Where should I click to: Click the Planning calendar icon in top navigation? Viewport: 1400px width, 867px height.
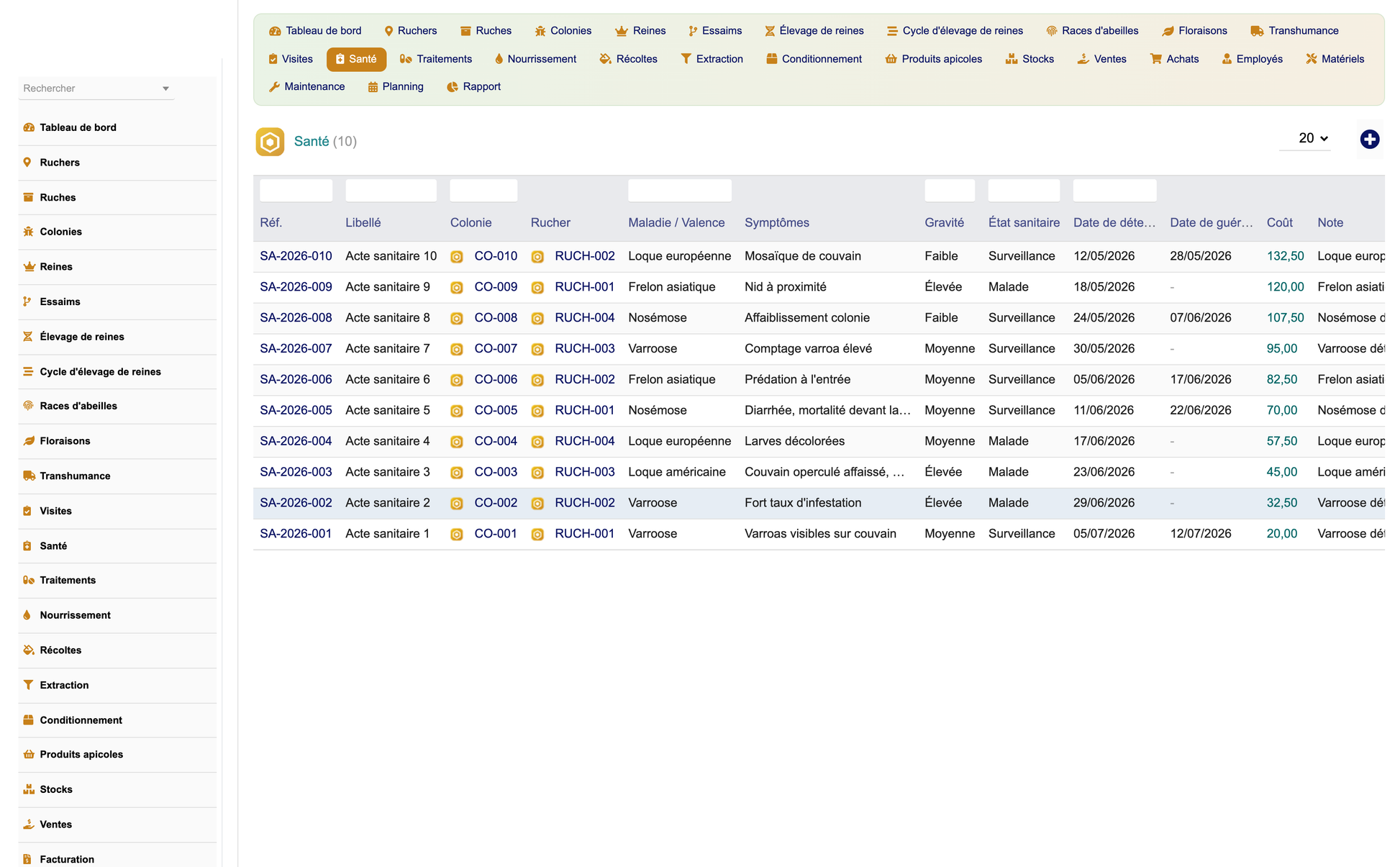[x=373, y=87]
